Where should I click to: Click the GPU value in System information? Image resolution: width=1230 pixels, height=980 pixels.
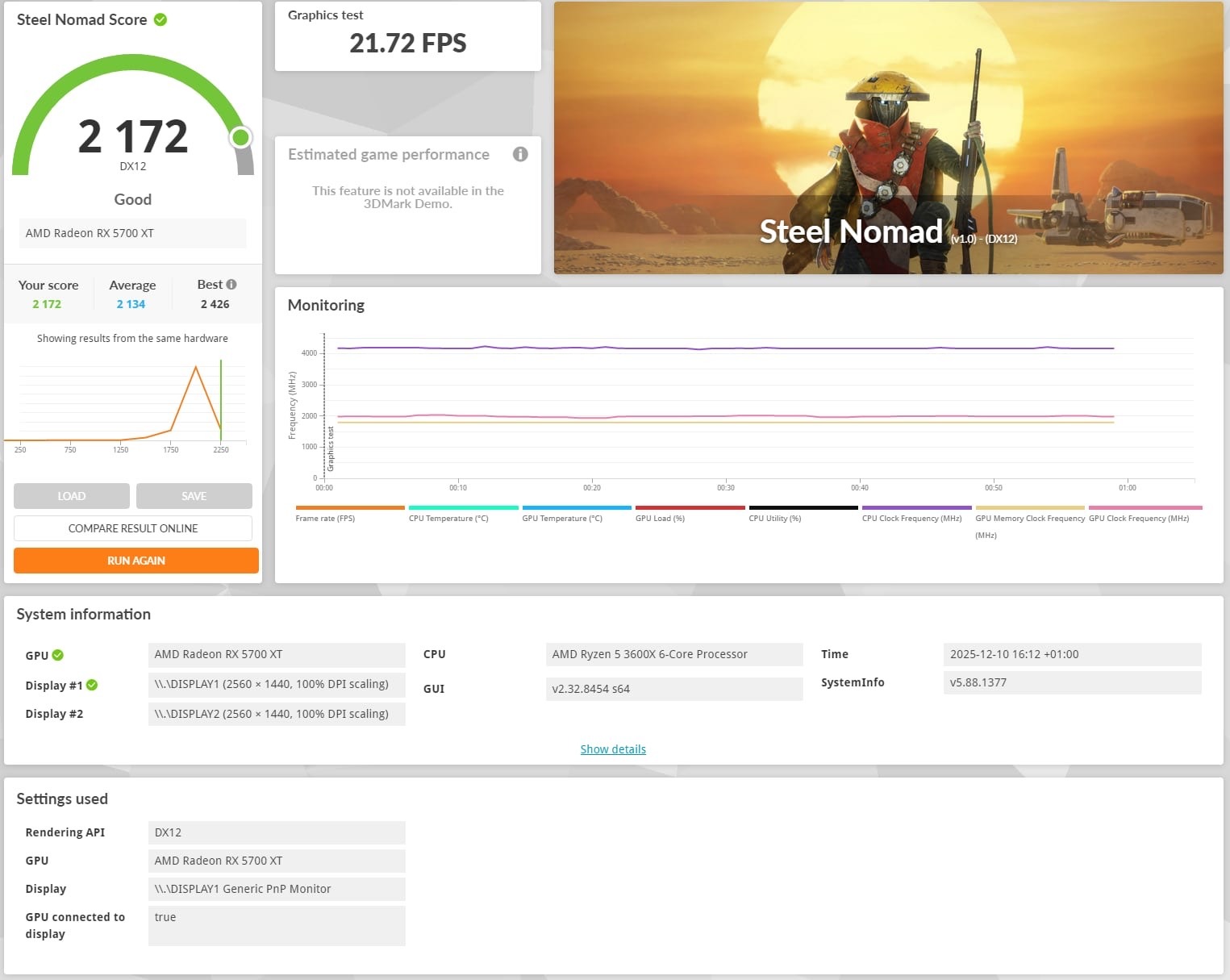pyautogui.click(x=277, y=654)
